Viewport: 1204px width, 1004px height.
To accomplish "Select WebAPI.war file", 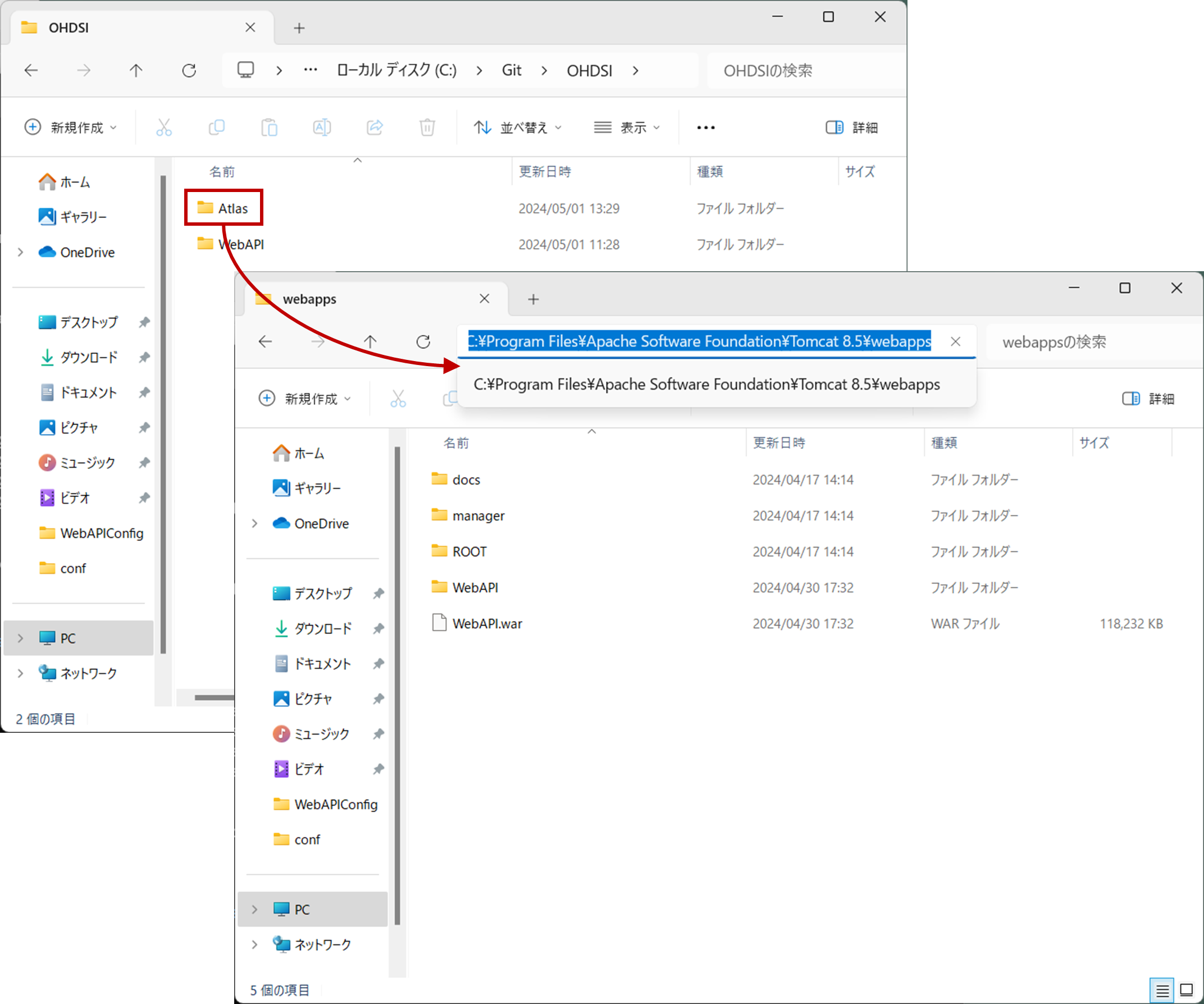I will (x=477, y=623).
